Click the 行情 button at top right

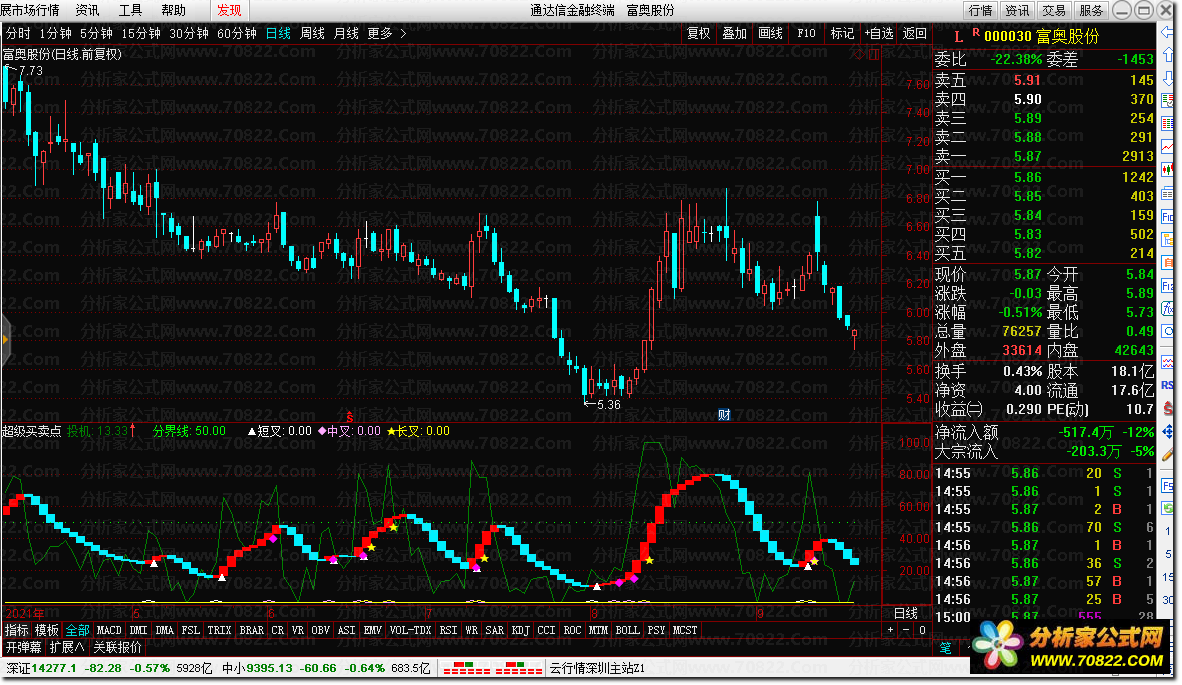(x=981, y=10)
